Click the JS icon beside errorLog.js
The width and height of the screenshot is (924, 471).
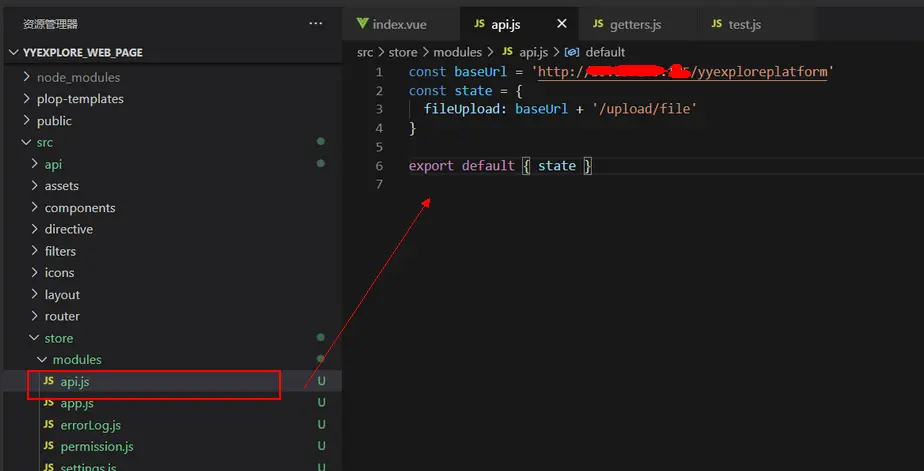49,425
